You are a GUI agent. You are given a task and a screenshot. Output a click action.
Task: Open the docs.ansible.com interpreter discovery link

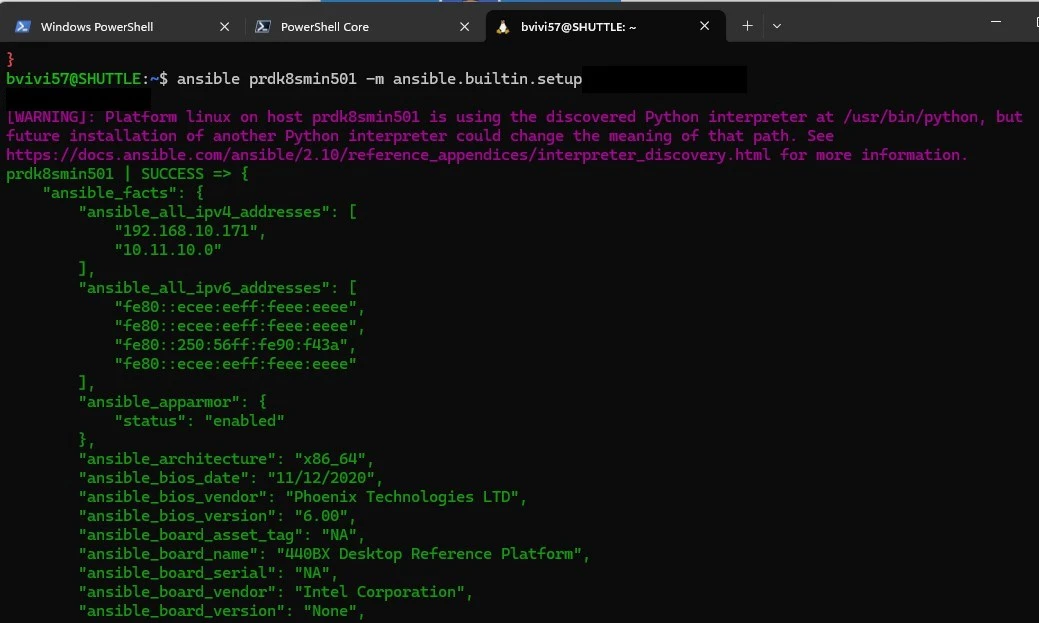(389, 155)
